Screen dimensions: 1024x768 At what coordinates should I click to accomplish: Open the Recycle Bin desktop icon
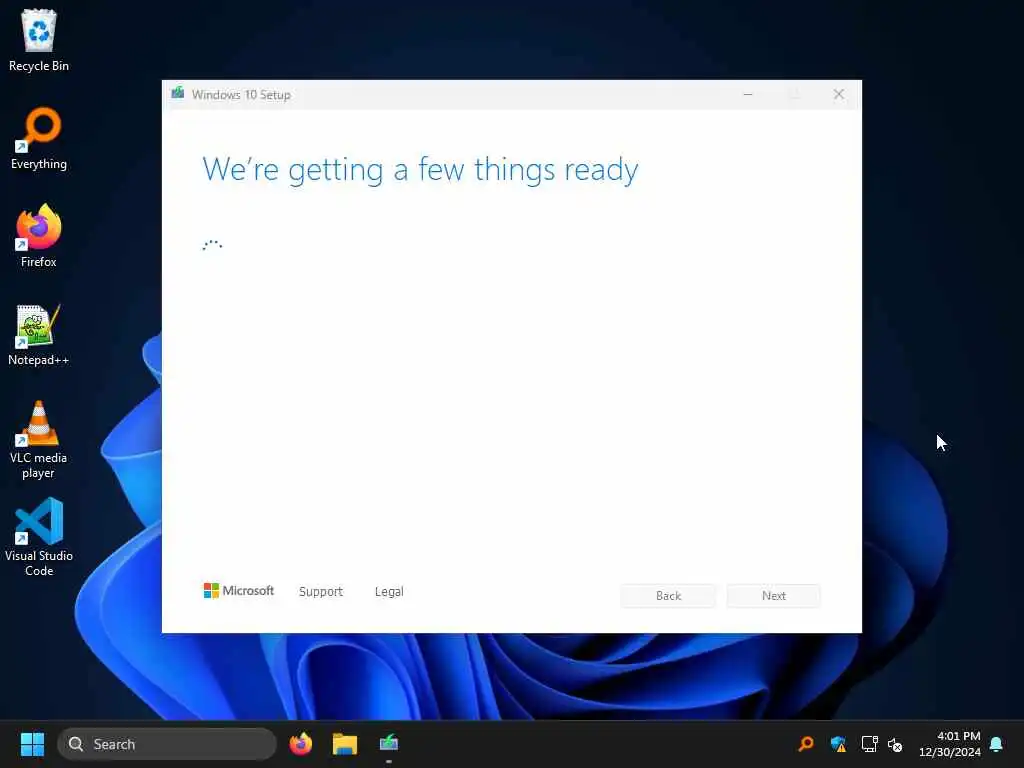(39, 40)
